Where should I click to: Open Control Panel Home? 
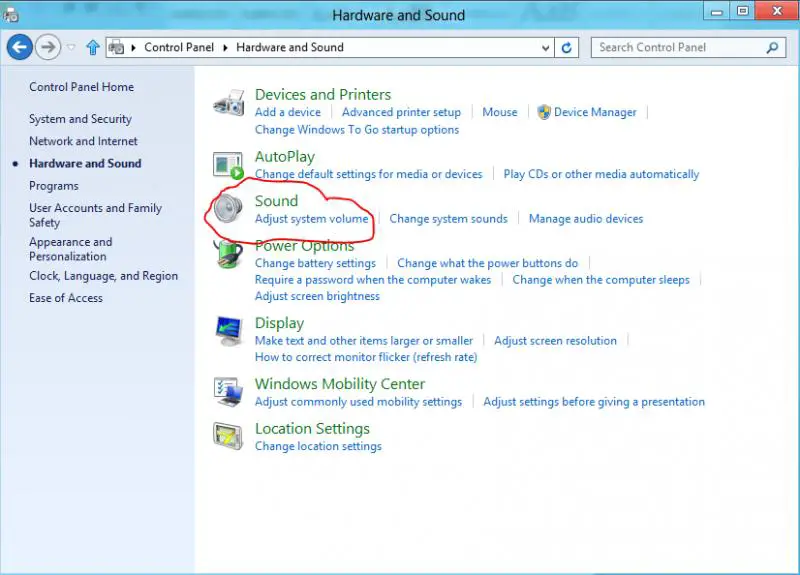(82, 87)
